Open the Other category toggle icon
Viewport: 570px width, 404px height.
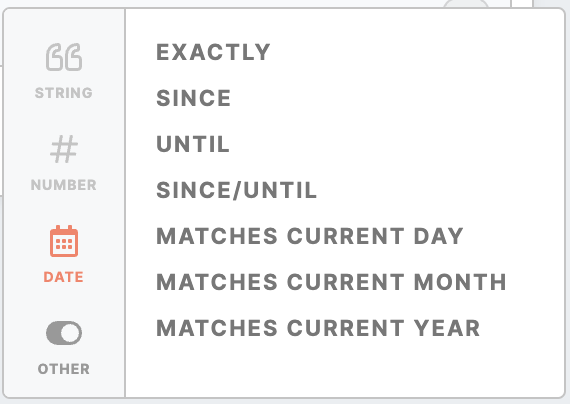click(64, 333)
